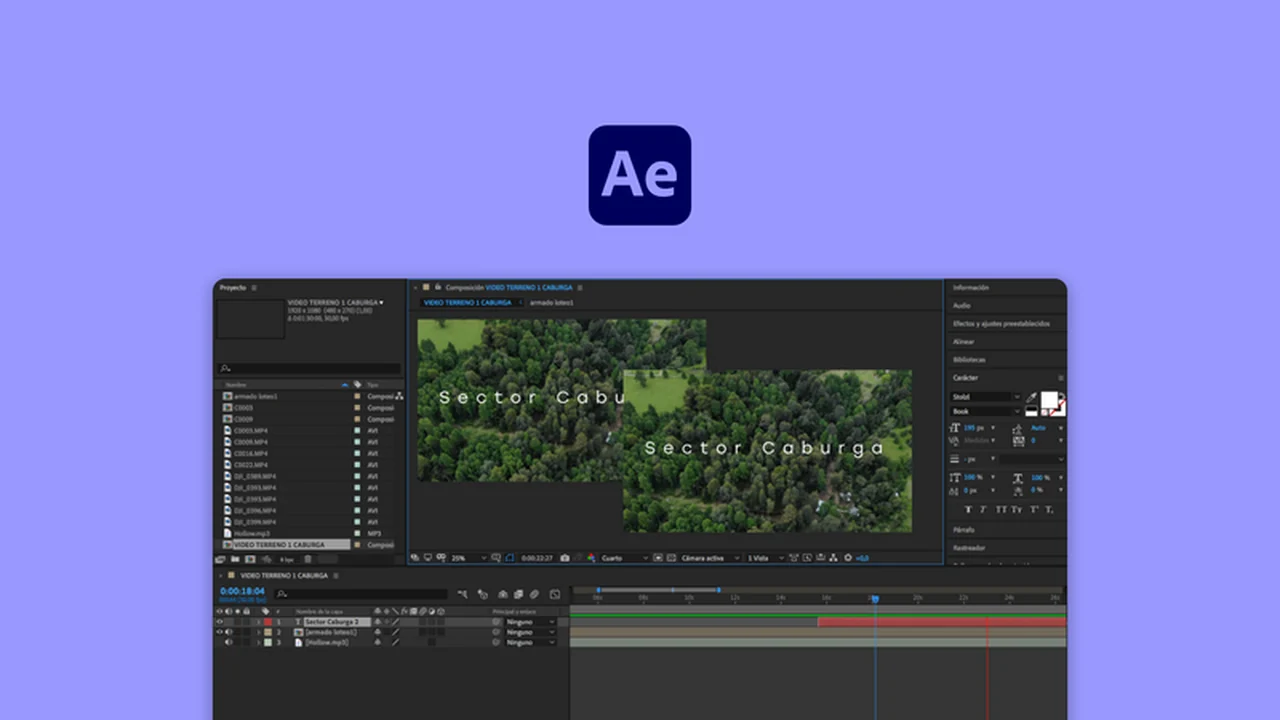The height and width of the screenshot is (720, 1280).
Task: Open the Cuarto resolution dropdown
Action: pyautogui.click(x=624, y=558)
